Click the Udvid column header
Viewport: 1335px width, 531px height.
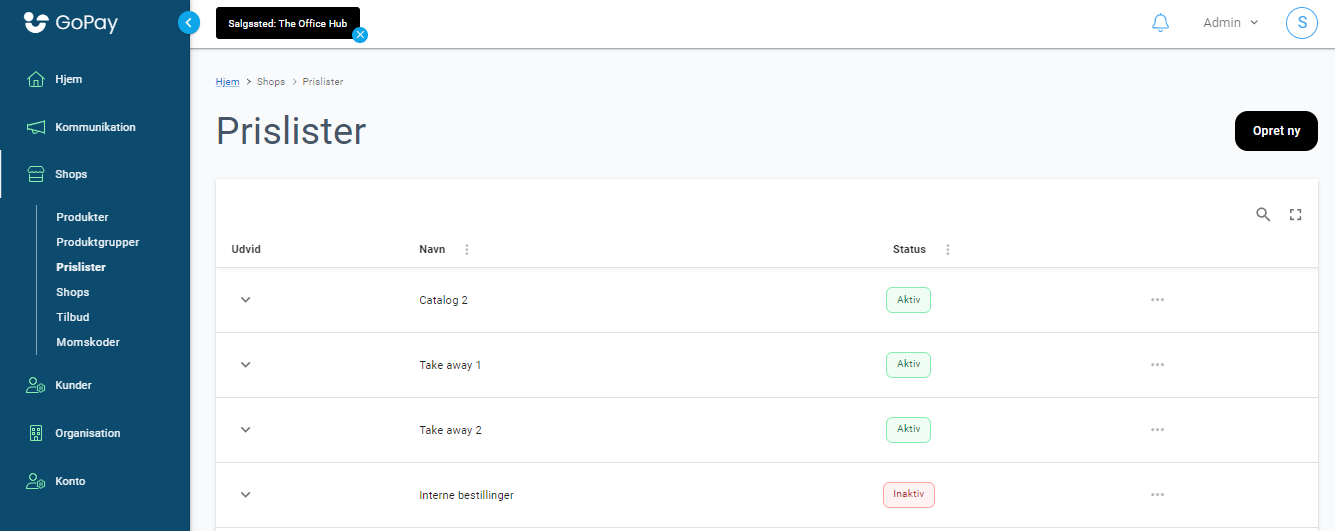(x=246, y=250)
